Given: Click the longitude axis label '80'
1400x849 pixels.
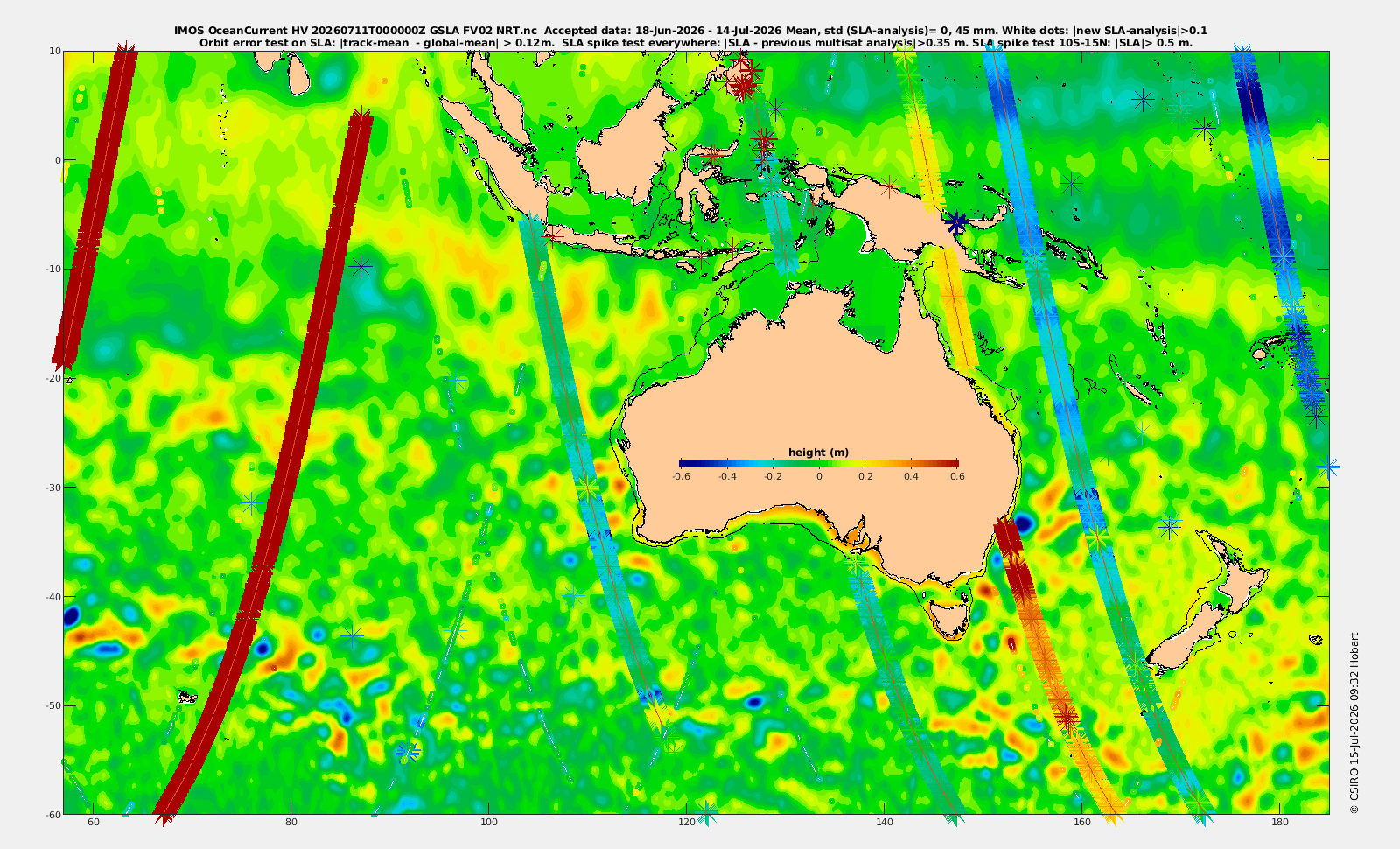Looking at the screenshot, I should (x=291, y=823).
